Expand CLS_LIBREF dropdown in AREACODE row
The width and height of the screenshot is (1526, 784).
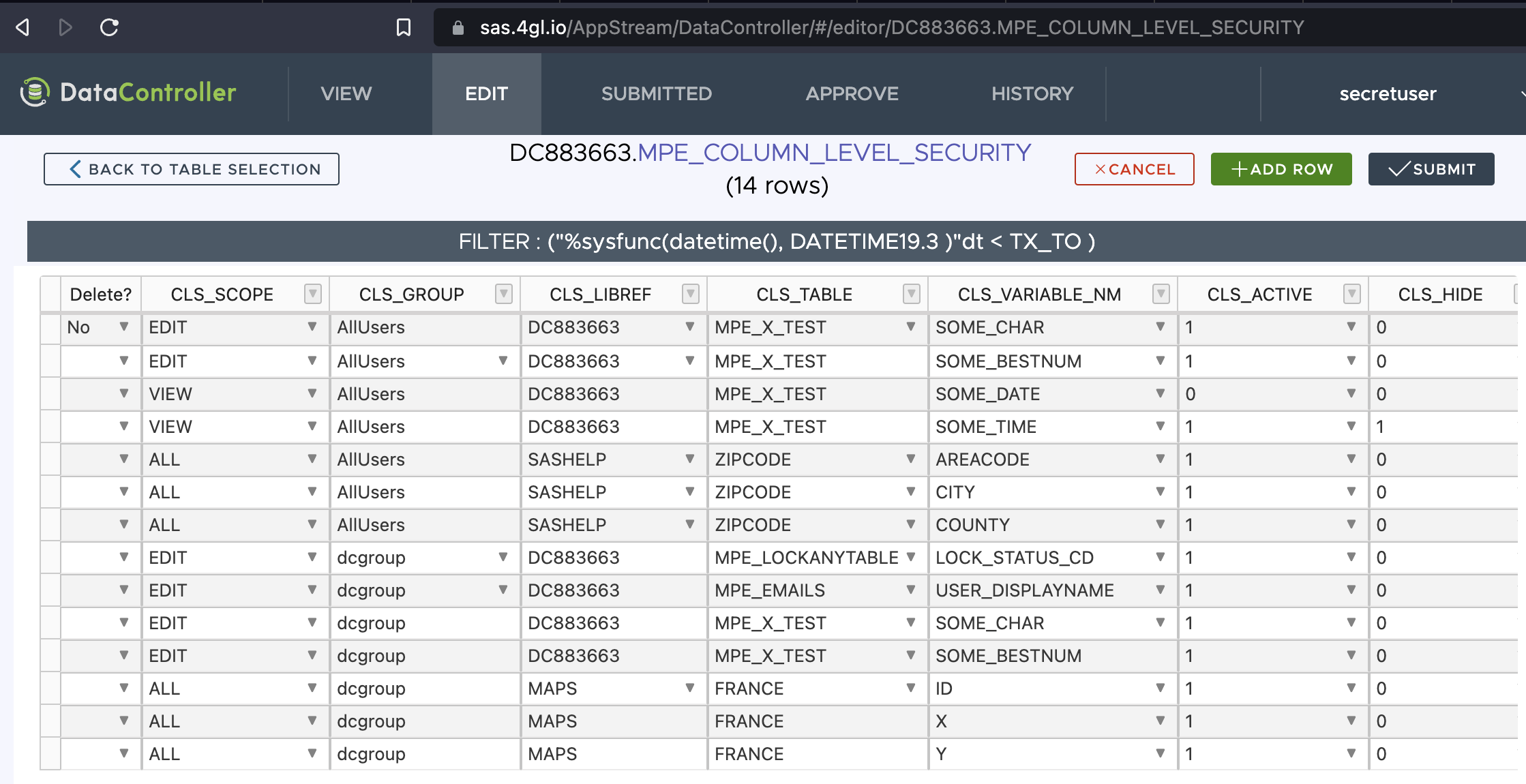click(x=690, y=459)
